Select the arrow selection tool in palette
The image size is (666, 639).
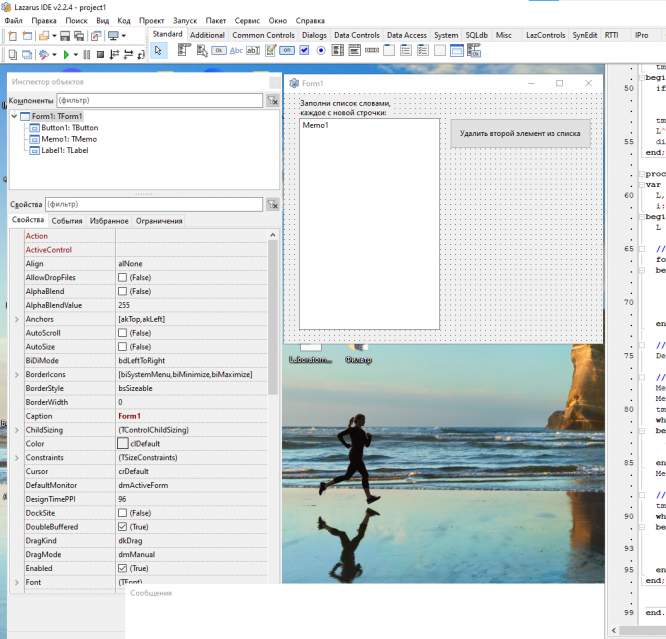[160, 50]
